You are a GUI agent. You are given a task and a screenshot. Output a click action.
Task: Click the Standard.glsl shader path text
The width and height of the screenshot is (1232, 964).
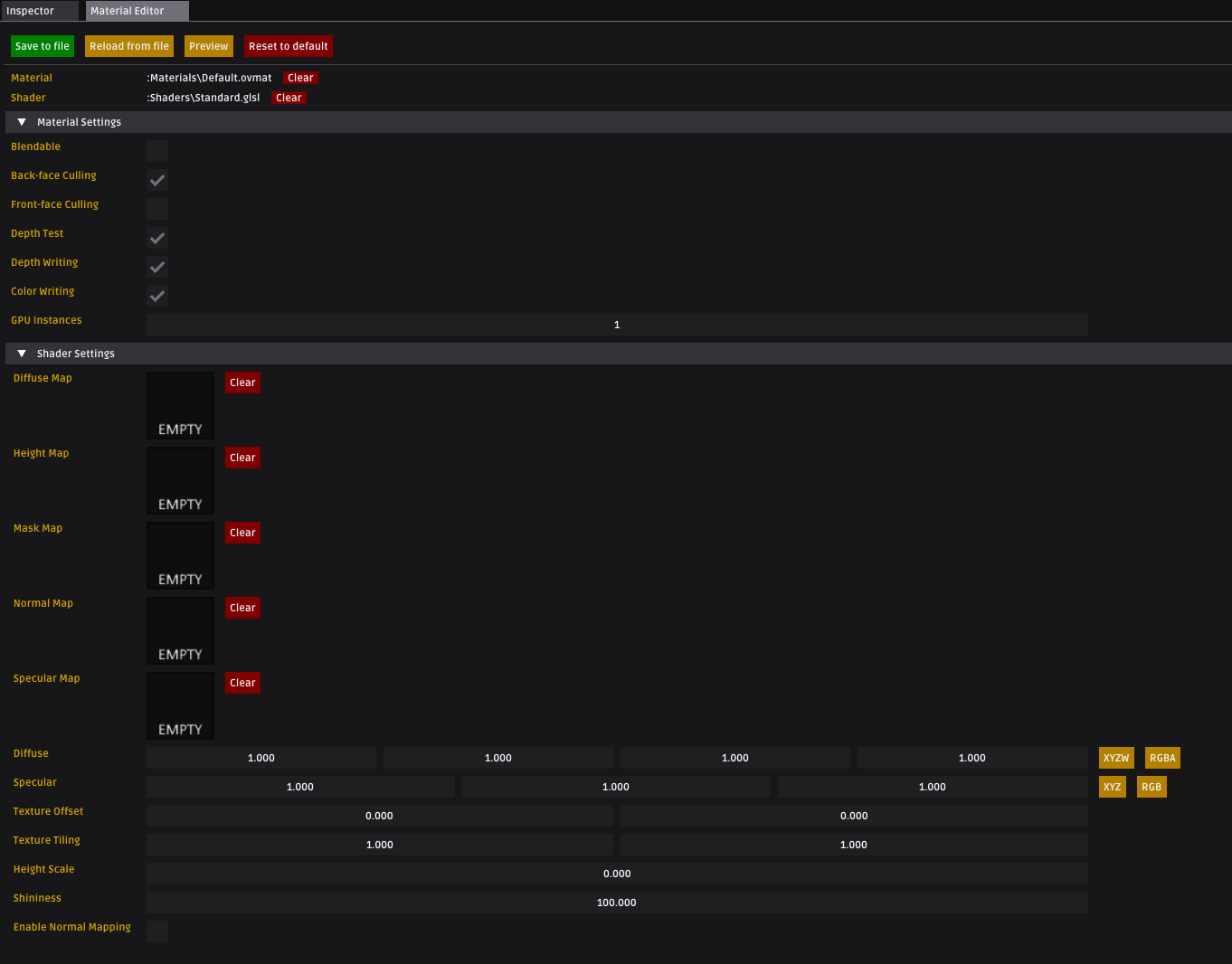[204, 98]
